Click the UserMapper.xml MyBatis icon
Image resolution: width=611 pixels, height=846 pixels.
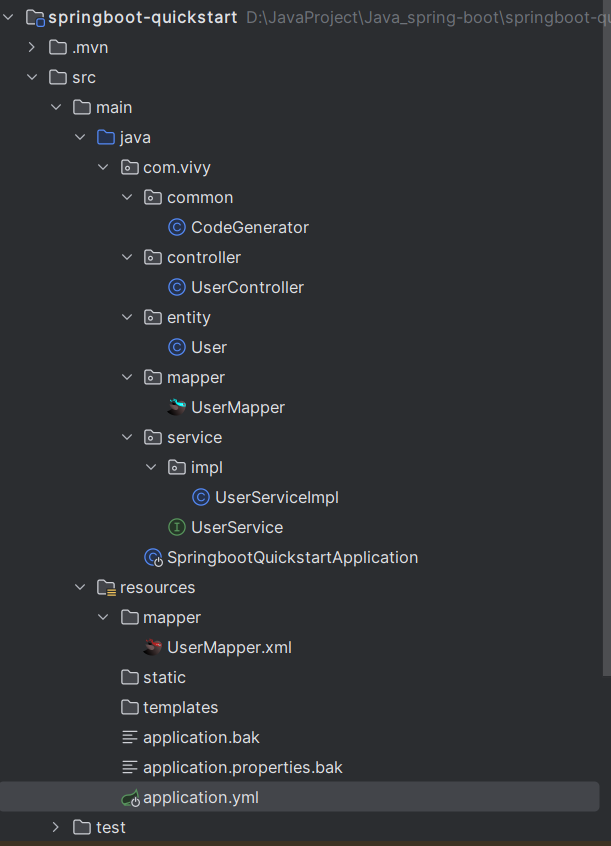pos(153,647)
